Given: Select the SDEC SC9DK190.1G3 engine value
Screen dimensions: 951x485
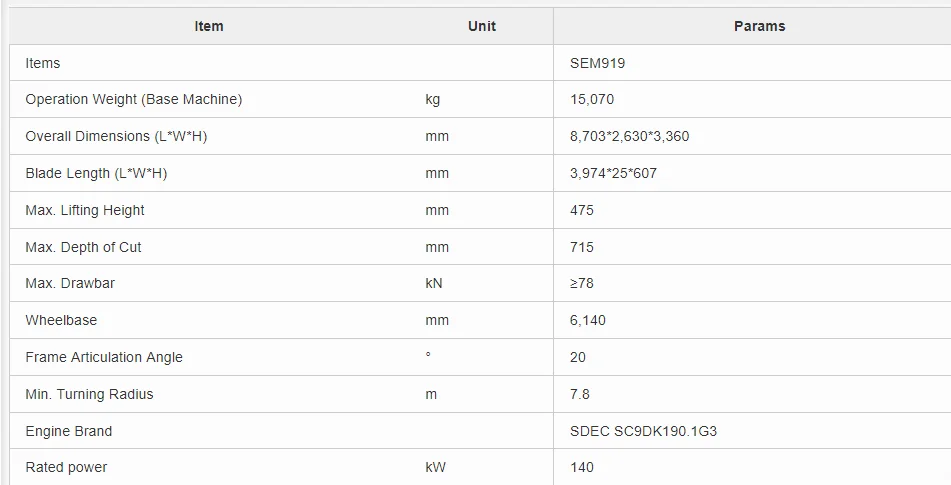Looking at the screenshot, I should click(643, 431).
